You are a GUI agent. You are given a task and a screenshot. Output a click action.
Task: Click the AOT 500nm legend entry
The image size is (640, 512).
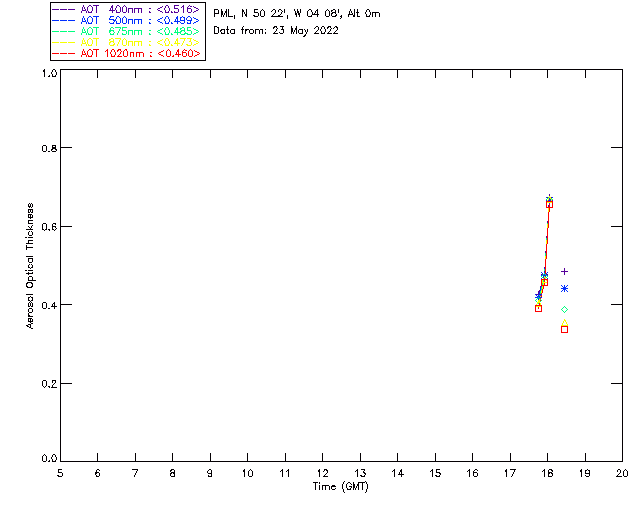(x=126, y=20)
